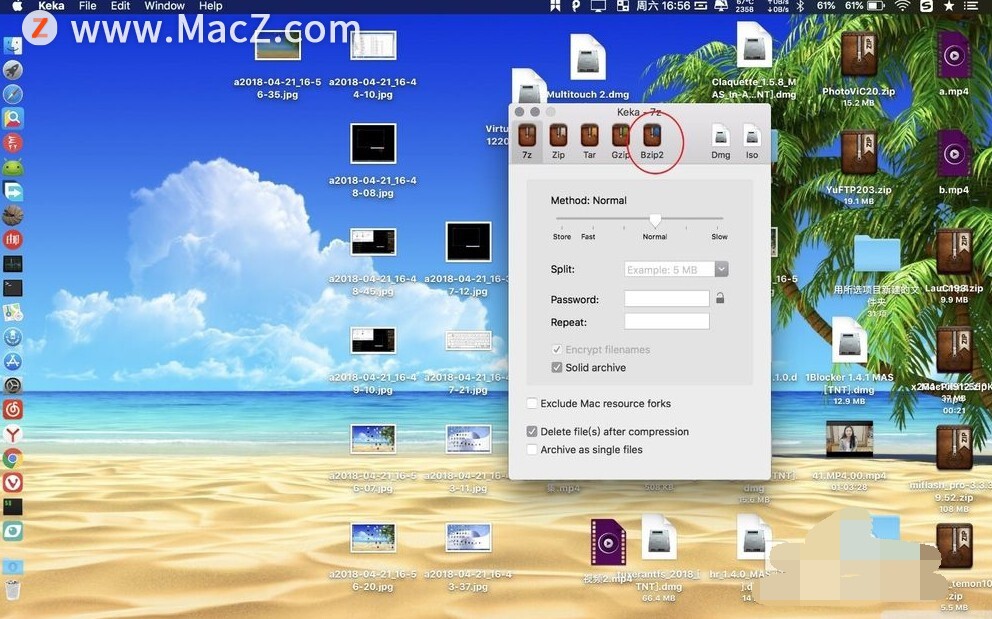Click the display mirroring icon in menu bar

pyautogui.click(x=598, y=6)
